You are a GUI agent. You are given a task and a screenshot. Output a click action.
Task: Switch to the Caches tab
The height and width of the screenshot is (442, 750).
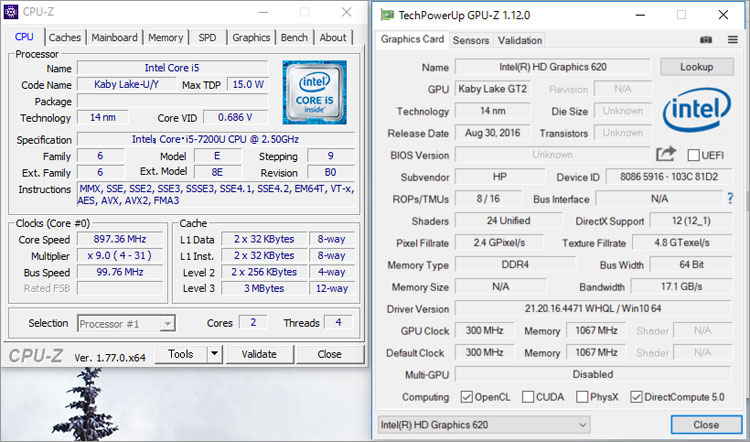(x=65, y=37)
